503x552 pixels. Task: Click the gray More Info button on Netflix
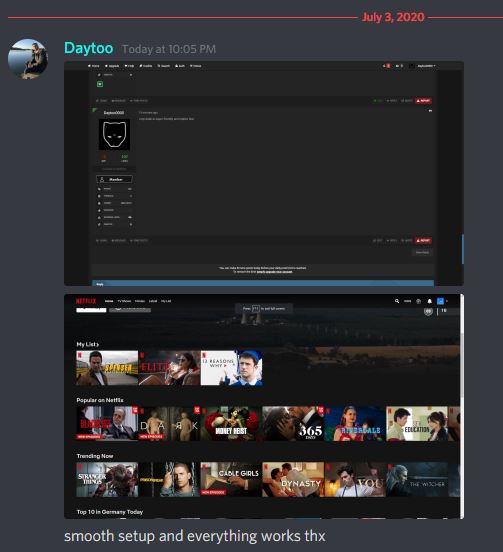[130, 310]
